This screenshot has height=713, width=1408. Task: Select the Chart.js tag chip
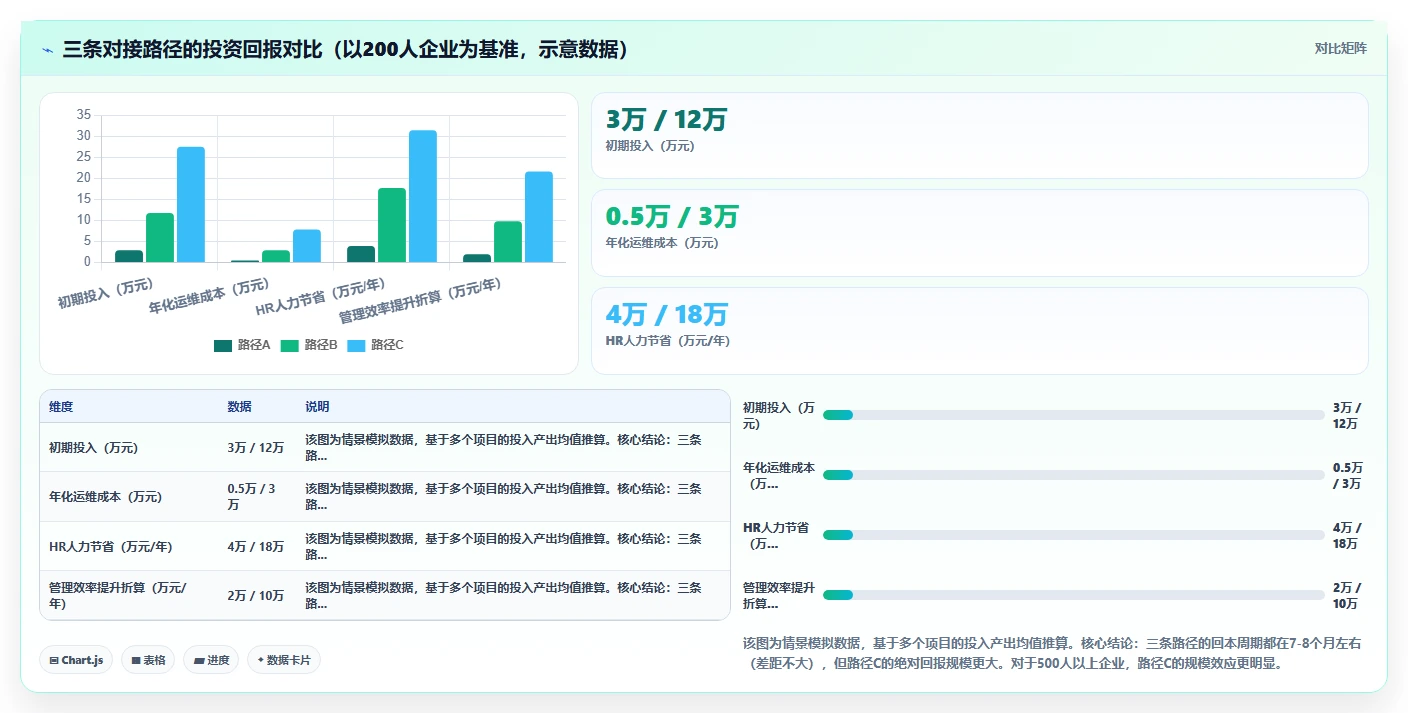point(76,660)
